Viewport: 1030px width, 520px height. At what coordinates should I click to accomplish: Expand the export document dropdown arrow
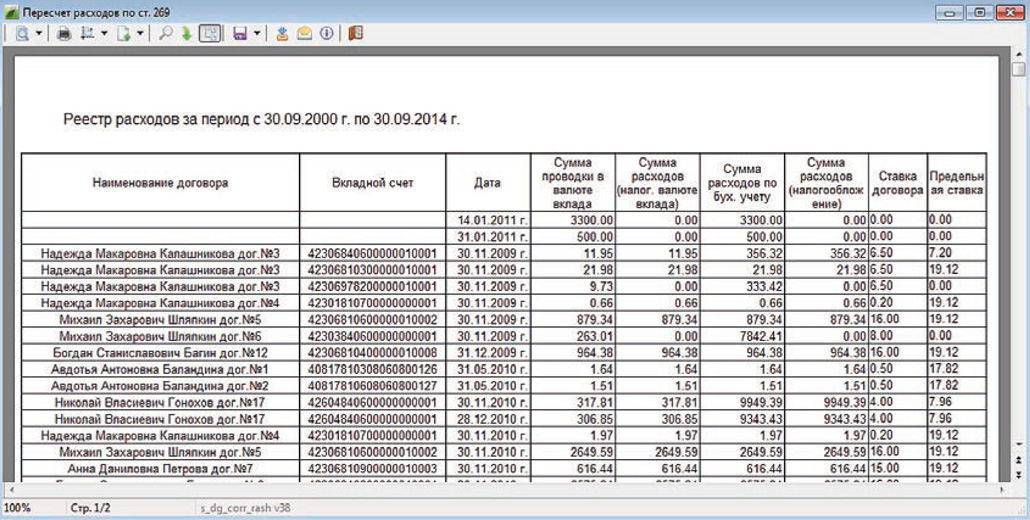coord(141,33)
